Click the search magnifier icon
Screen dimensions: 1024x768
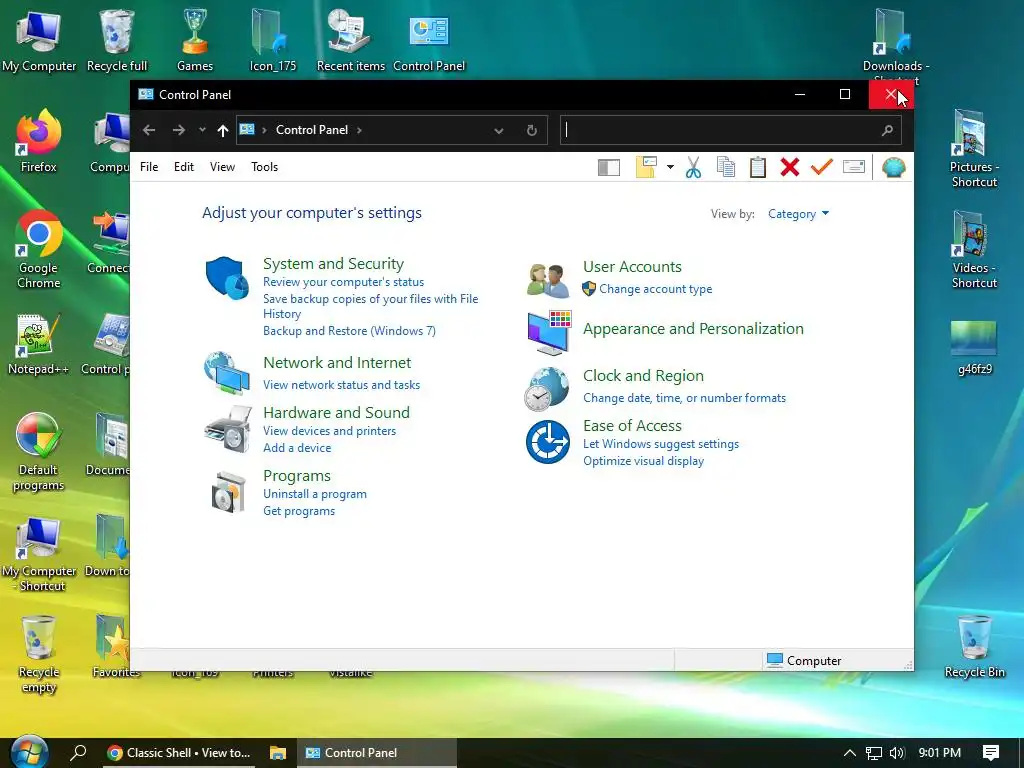(887, 130)
